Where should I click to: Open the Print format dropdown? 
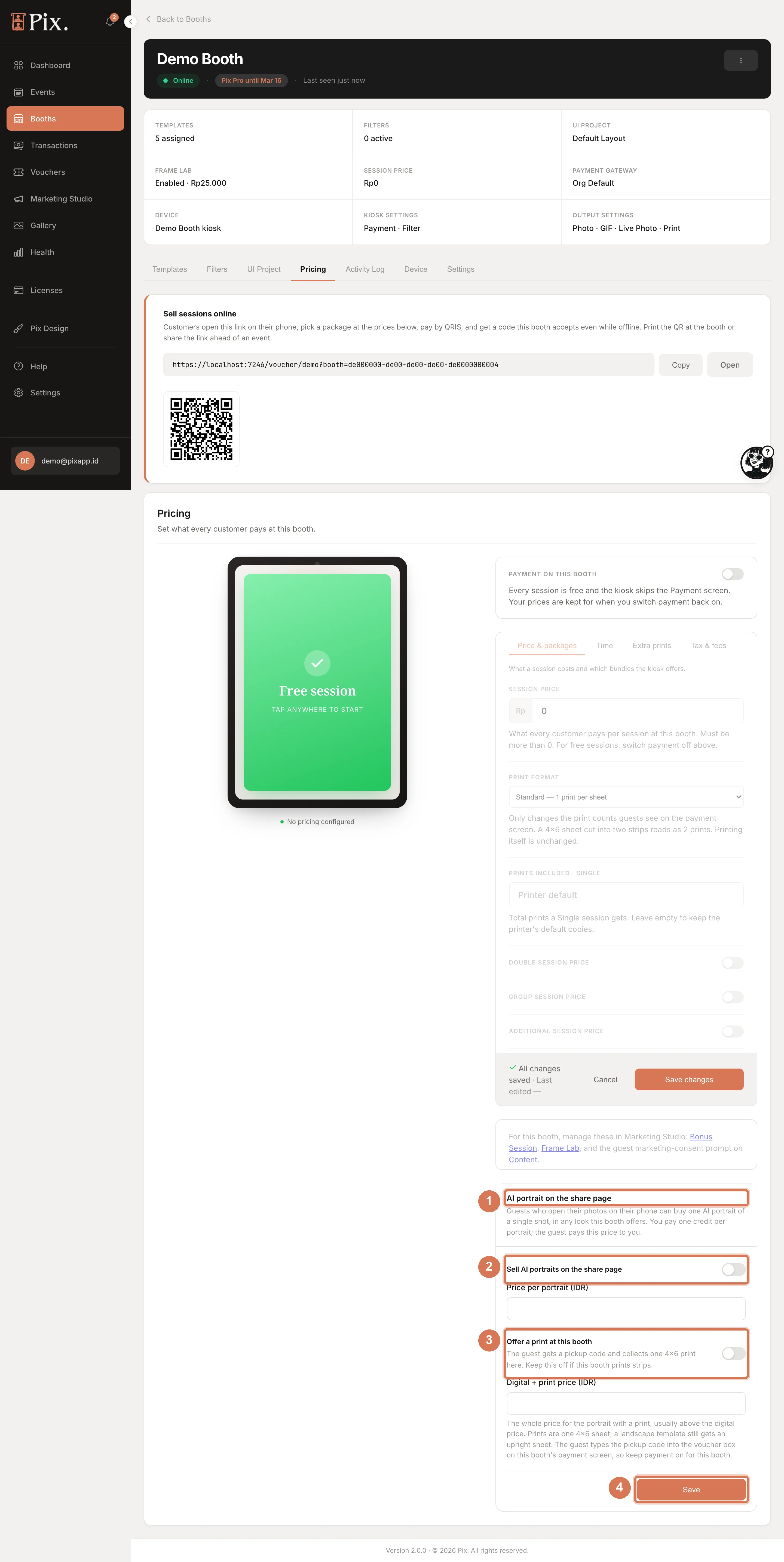pyautogui.click(x=626, y=797)
